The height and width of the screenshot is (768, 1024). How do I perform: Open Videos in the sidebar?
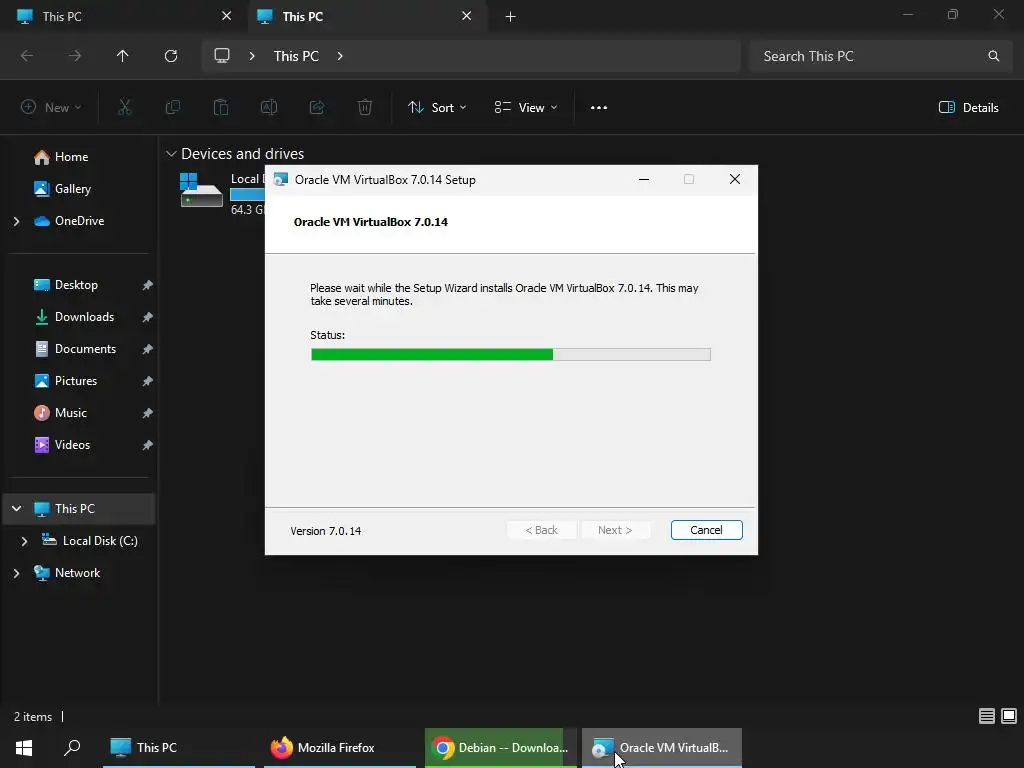72,445
